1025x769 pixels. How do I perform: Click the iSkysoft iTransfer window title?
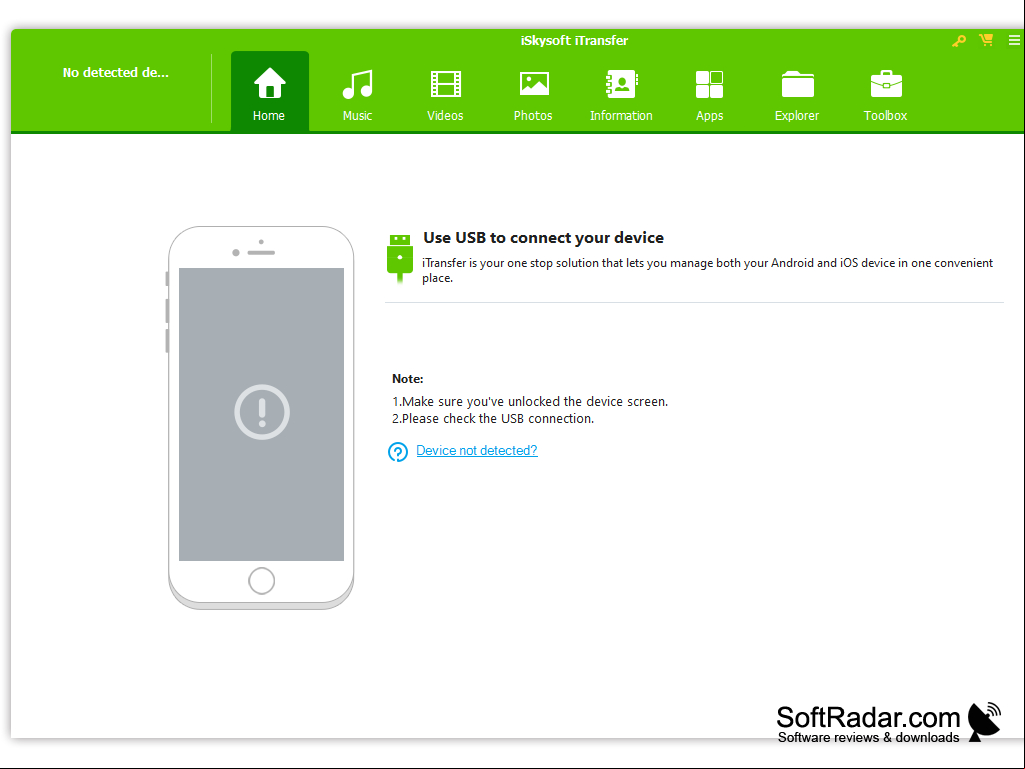click(x=574, y=41)
